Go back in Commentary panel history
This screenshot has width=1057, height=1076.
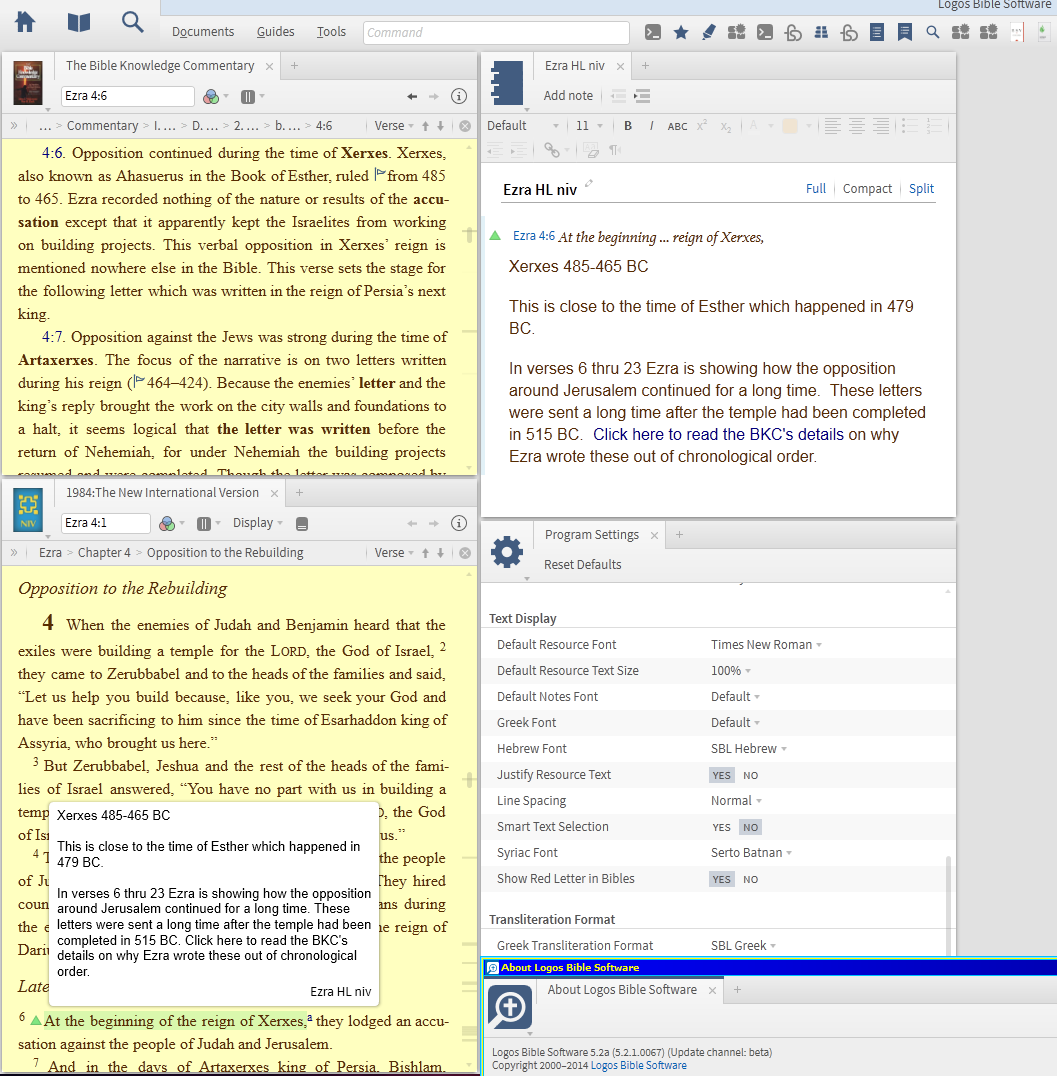pos(412,97)
